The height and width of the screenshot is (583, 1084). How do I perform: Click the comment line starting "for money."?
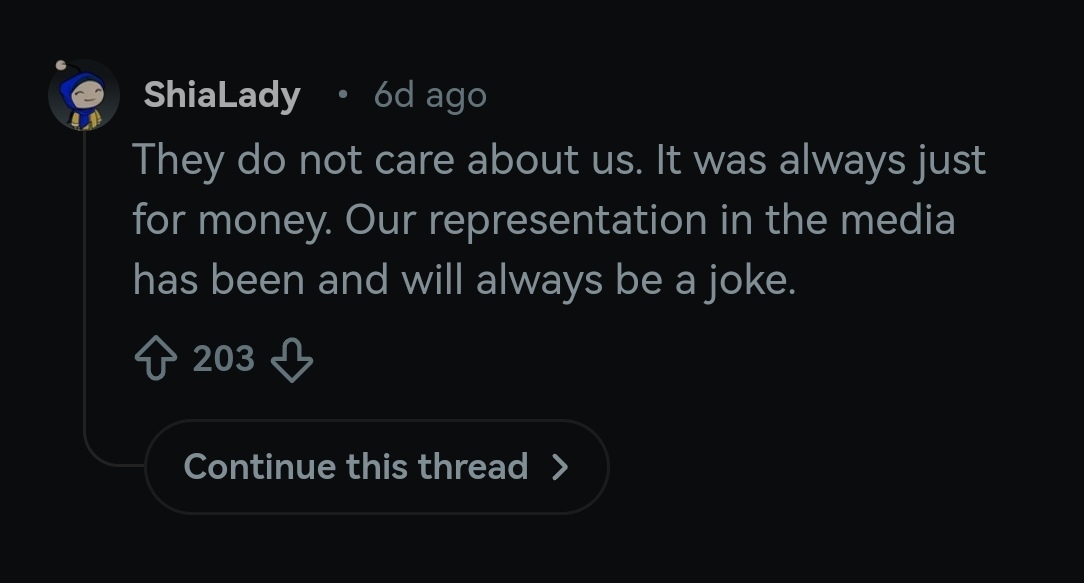543,220
